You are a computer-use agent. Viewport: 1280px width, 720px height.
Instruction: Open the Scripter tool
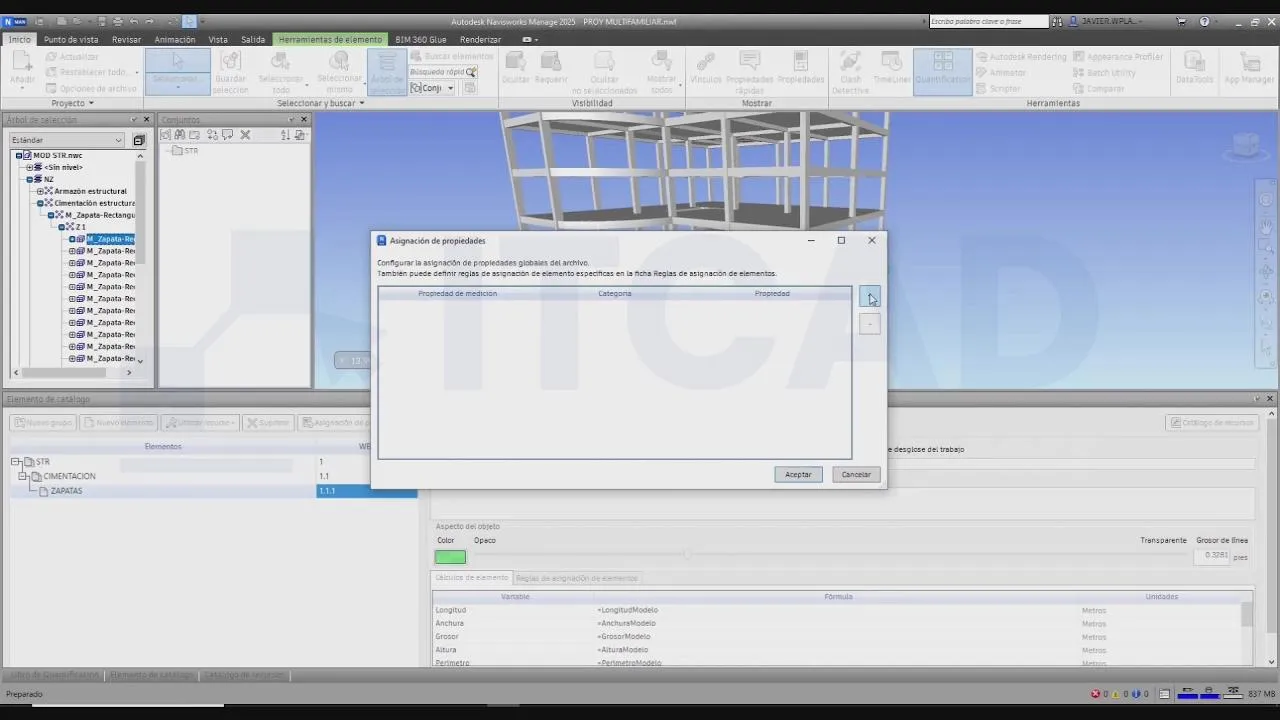click(999, 89)
